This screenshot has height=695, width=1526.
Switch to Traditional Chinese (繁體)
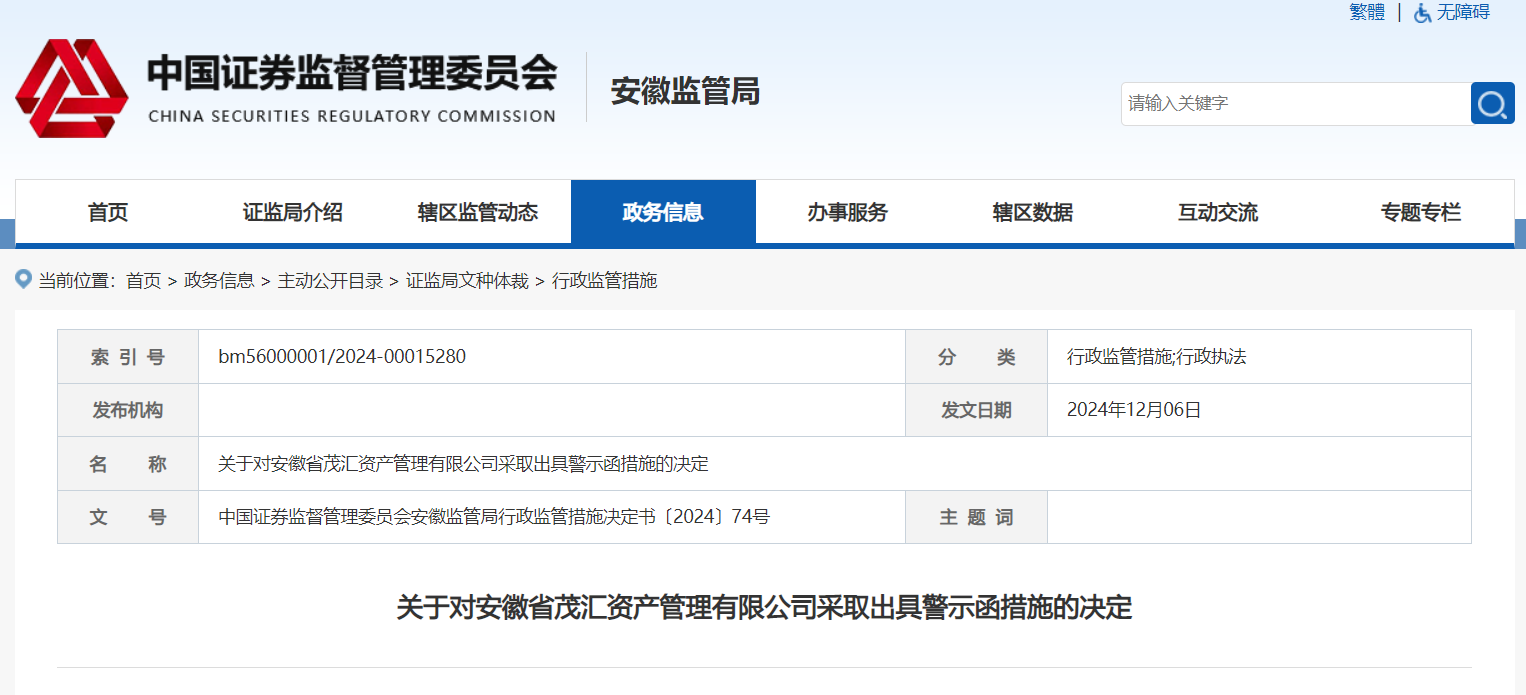1367,12
